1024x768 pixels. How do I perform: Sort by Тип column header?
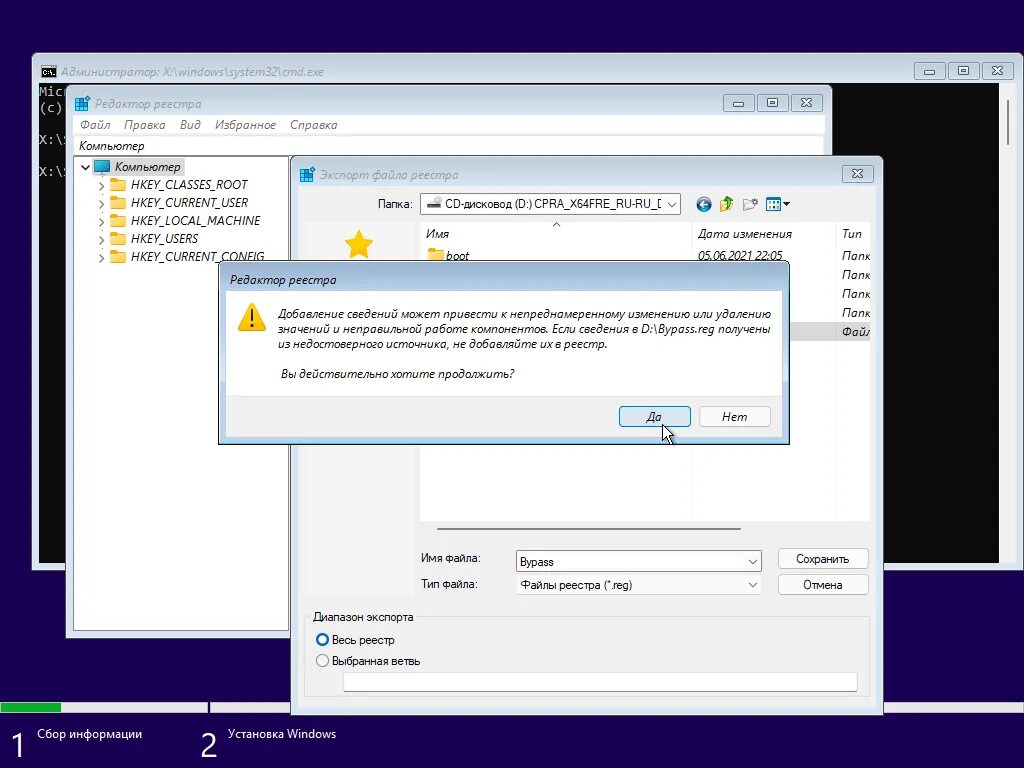click(852, 233)
